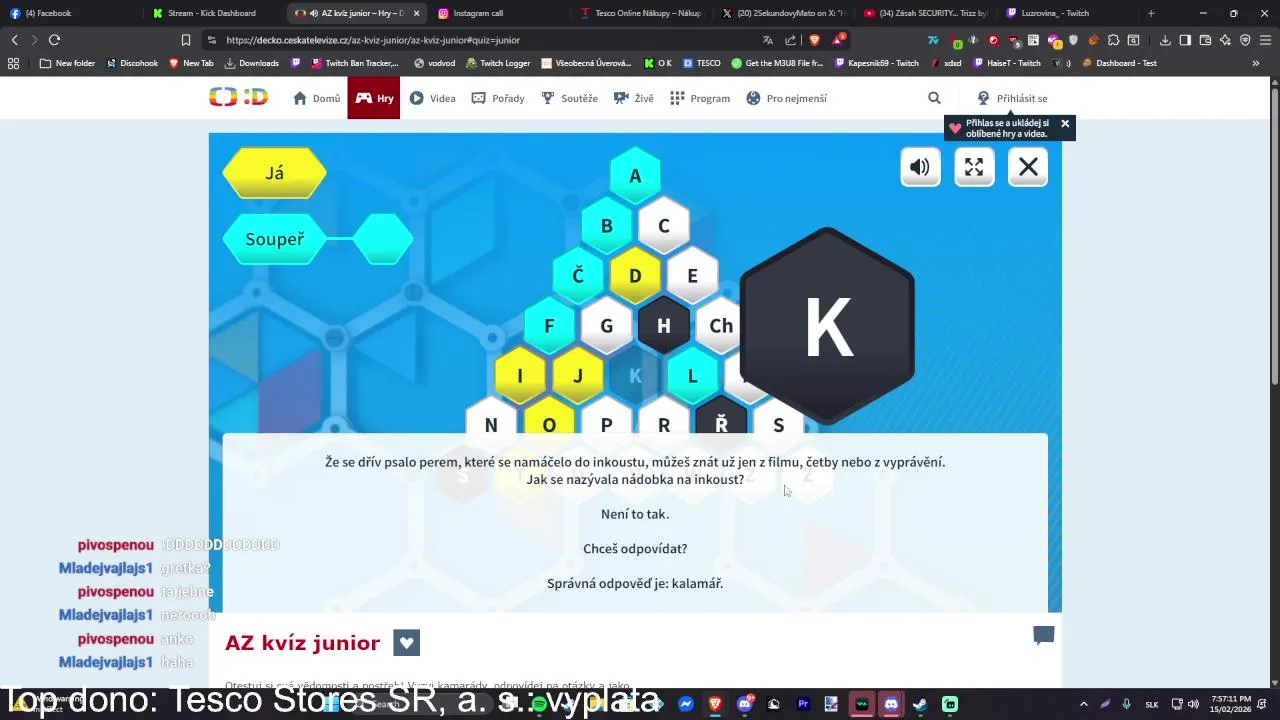Bookmark this page with the bookmark icon
The image size is (1280, 720).
pyautogui.click(x=185, y=40)
